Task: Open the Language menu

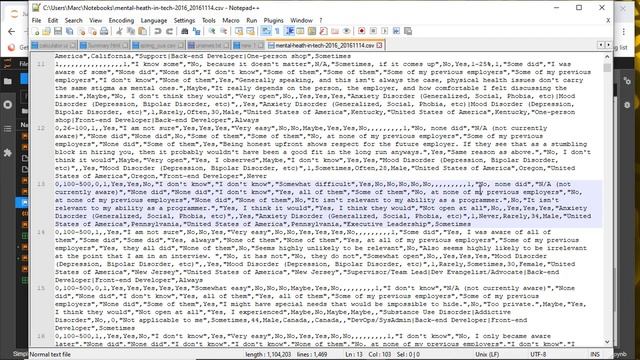Action: point(153,20)
